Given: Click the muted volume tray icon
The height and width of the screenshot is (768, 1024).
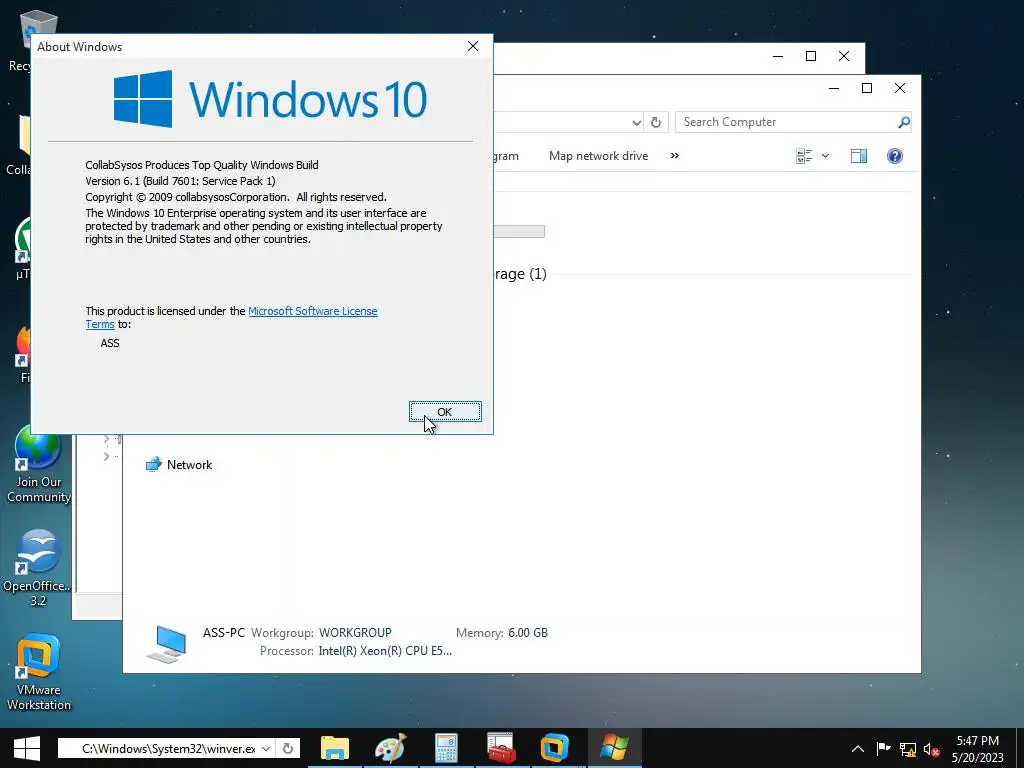Looking at the screenshot, I should (x=932, y=750).
